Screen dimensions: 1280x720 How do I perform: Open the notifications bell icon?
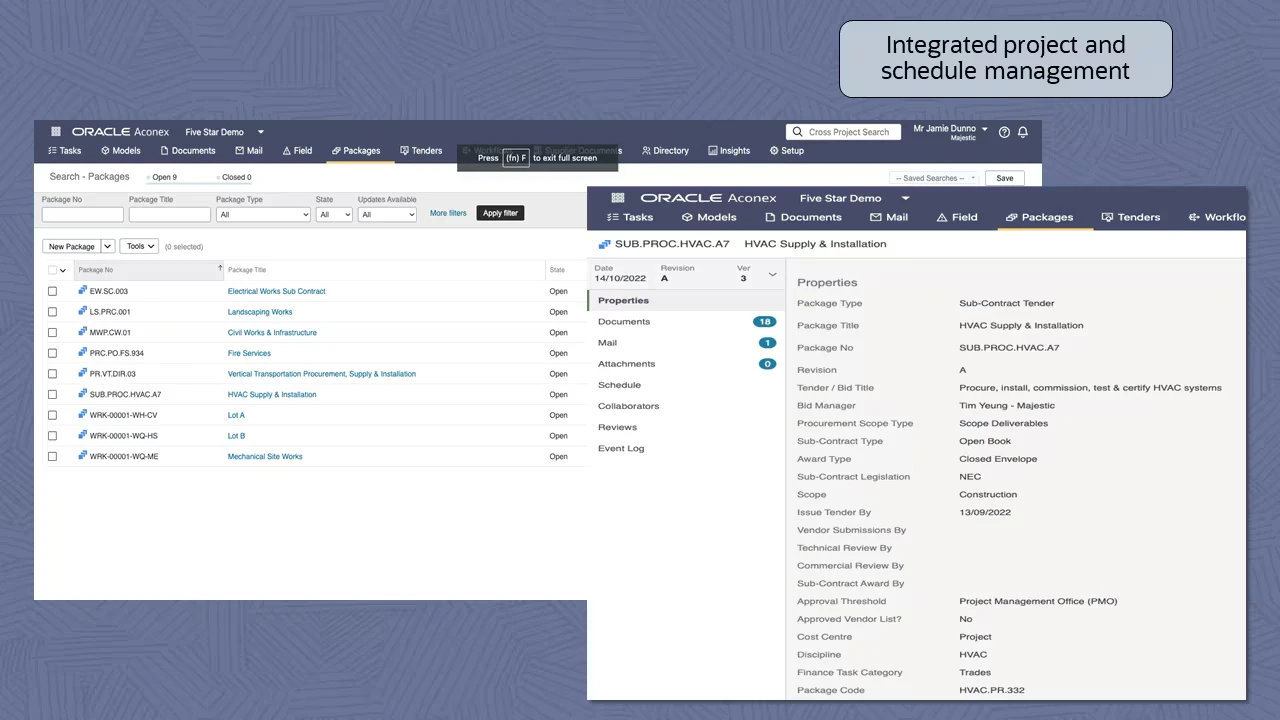(x=1022, y=132)
